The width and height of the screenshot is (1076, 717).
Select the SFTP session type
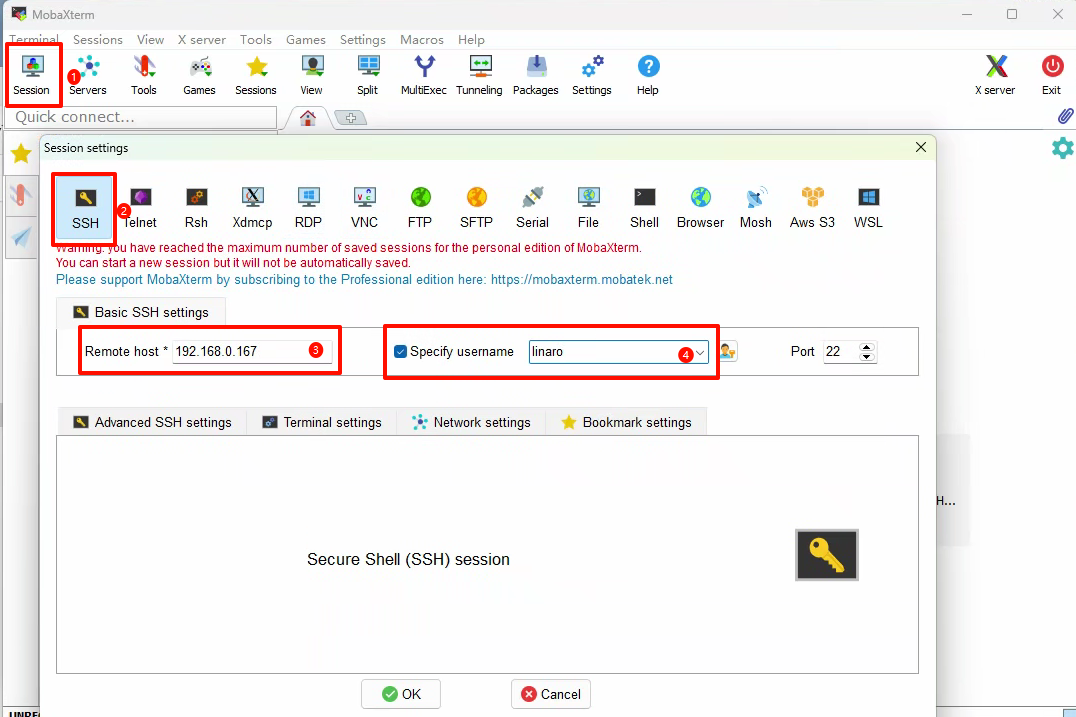click(x=476, y=208)
